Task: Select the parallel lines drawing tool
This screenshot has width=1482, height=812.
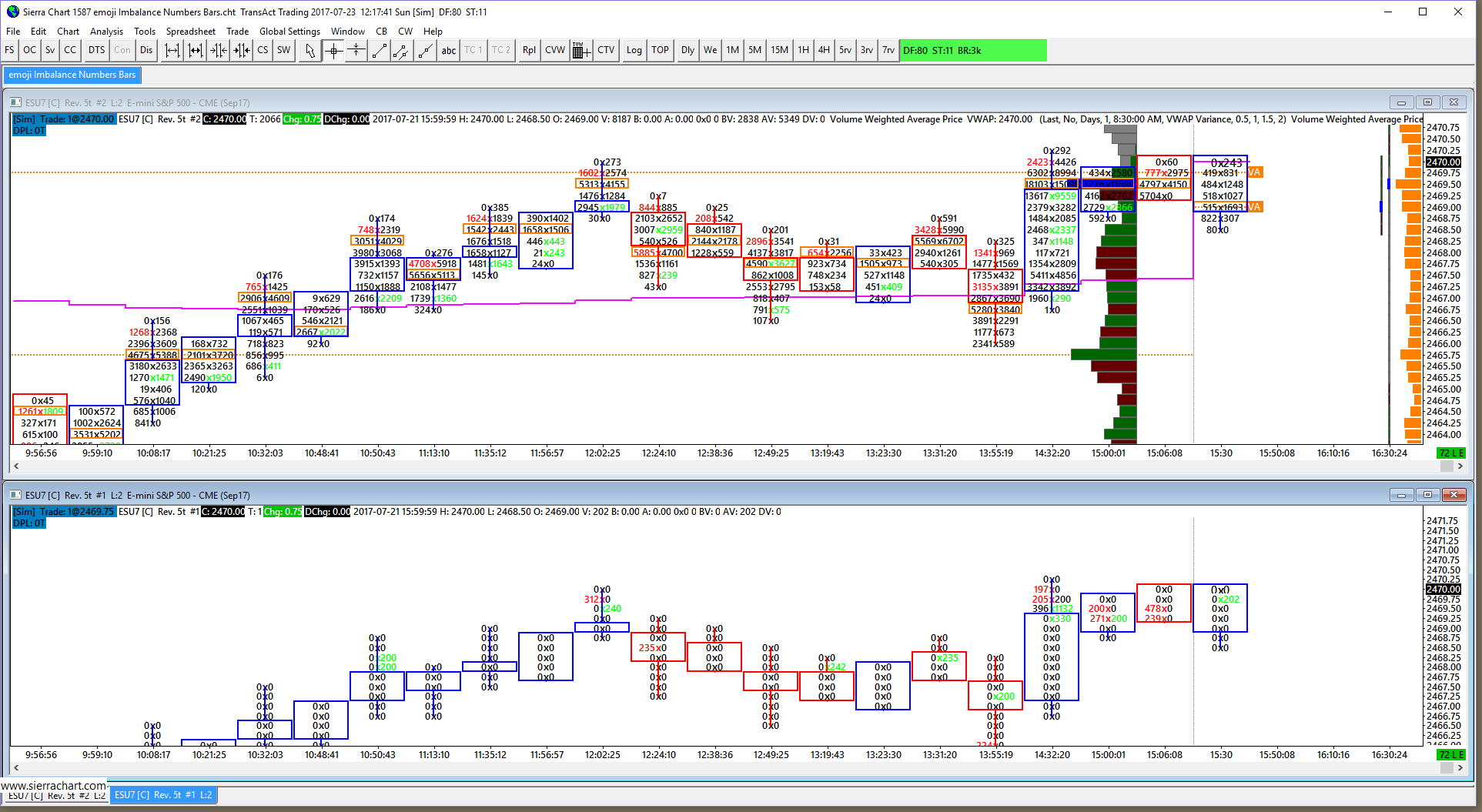Action: (401, 50)
